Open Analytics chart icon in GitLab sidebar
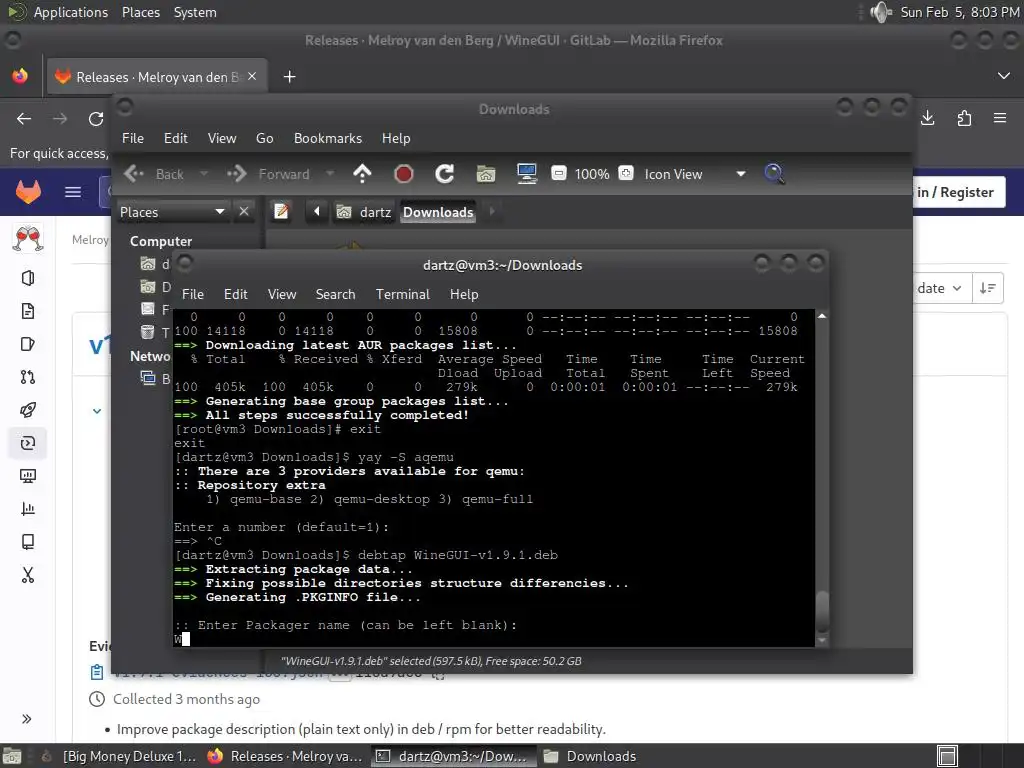Image resolution: width=1024 pixels, height=768 pixels. (27, 508)
